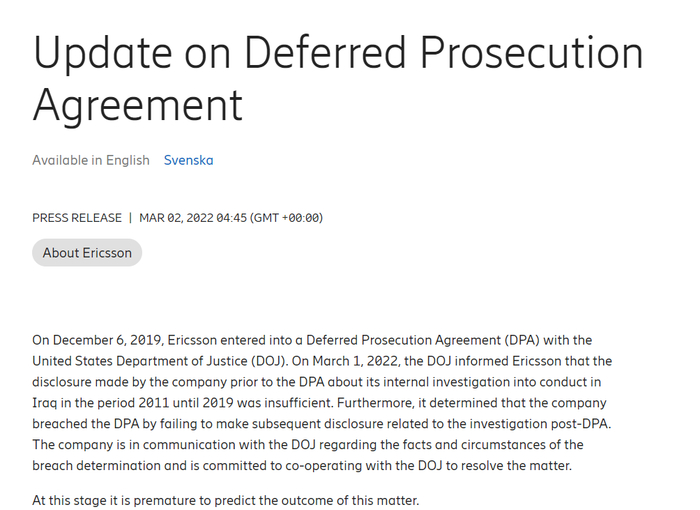
Task: Open the About Ericsson tag
Action: (x=87, y=253)
